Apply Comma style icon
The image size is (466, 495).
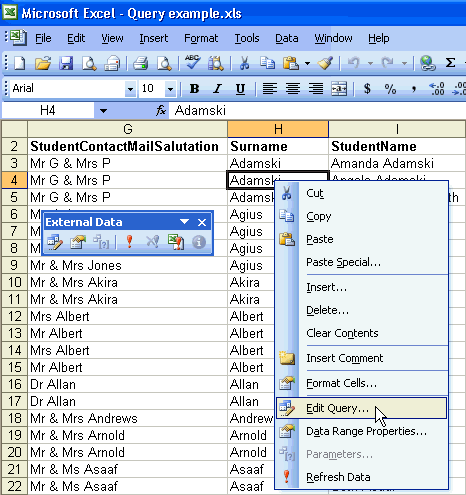point(413,89)
